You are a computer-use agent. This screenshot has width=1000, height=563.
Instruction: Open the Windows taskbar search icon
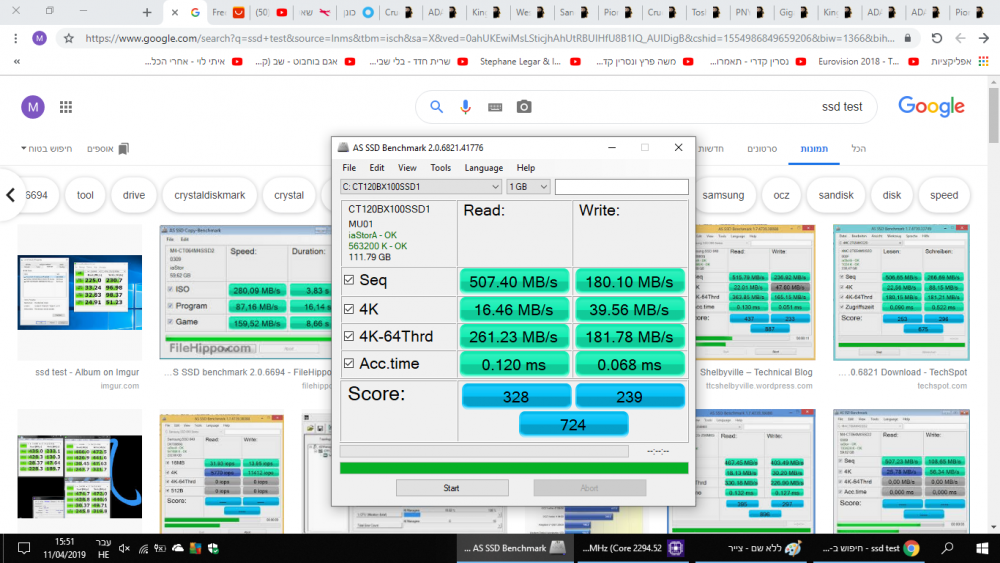(948, 548)
